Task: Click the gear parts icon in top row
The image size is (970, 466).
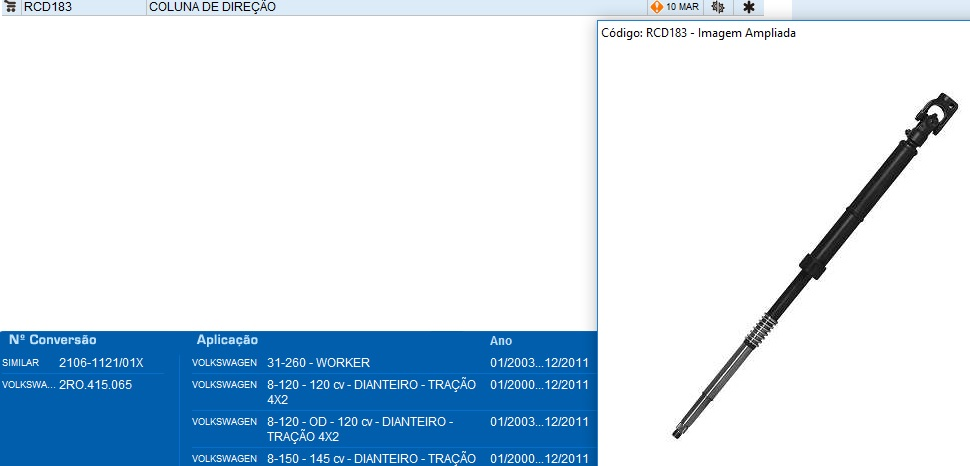Action: click(717, 7)
